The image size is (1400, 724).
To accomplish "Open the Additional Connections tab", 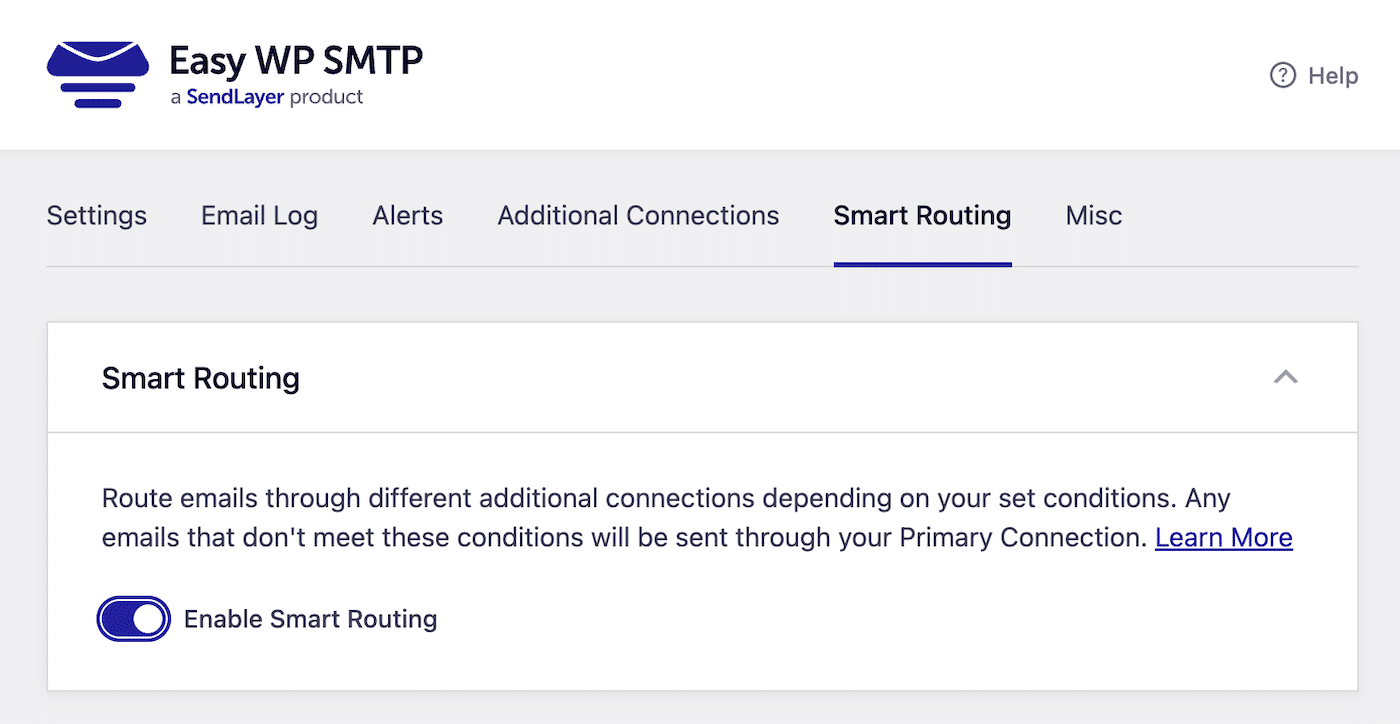I will point(637,215).
